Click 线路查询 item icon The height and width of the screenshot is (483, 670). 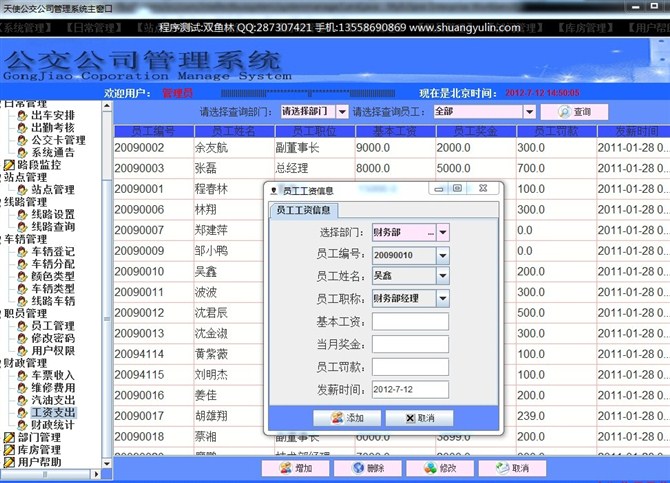[x=23, y=227]
